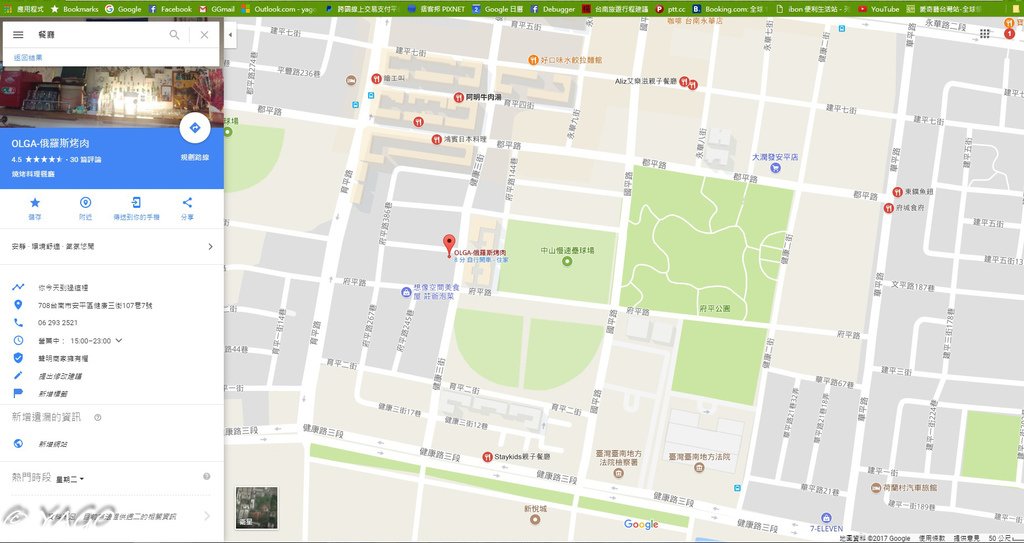Go back to results via 返回結果 link
1024x543 pixels.
28,58
